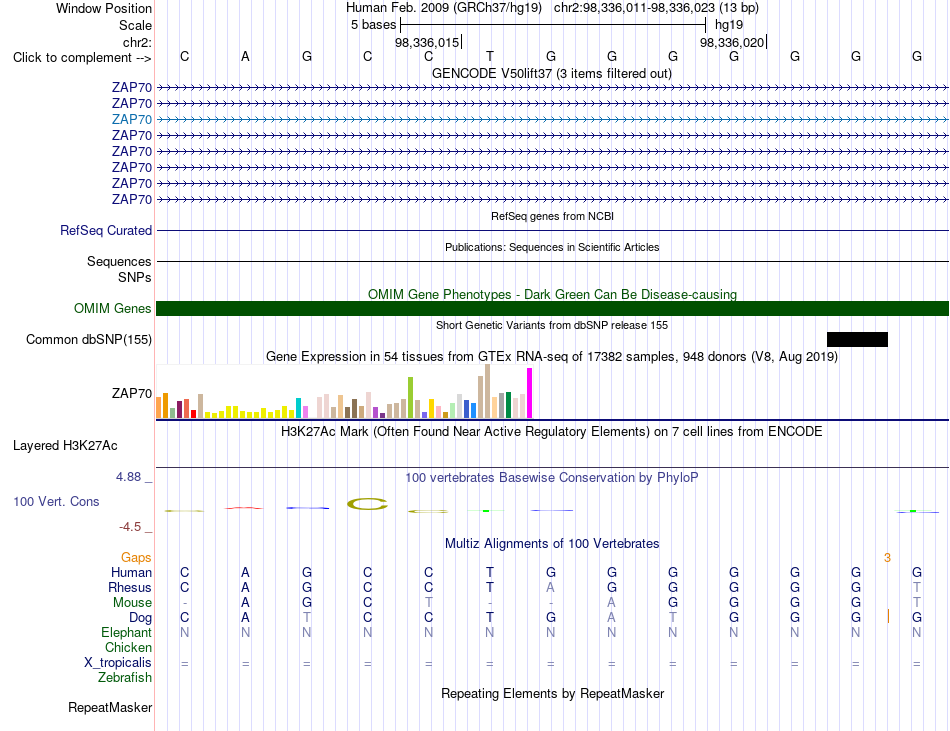Image resolution: width=950 pixels, height=731 pixels.
Task: Click the Common dbSNP(155) label
Action: [x=89, y=339]
